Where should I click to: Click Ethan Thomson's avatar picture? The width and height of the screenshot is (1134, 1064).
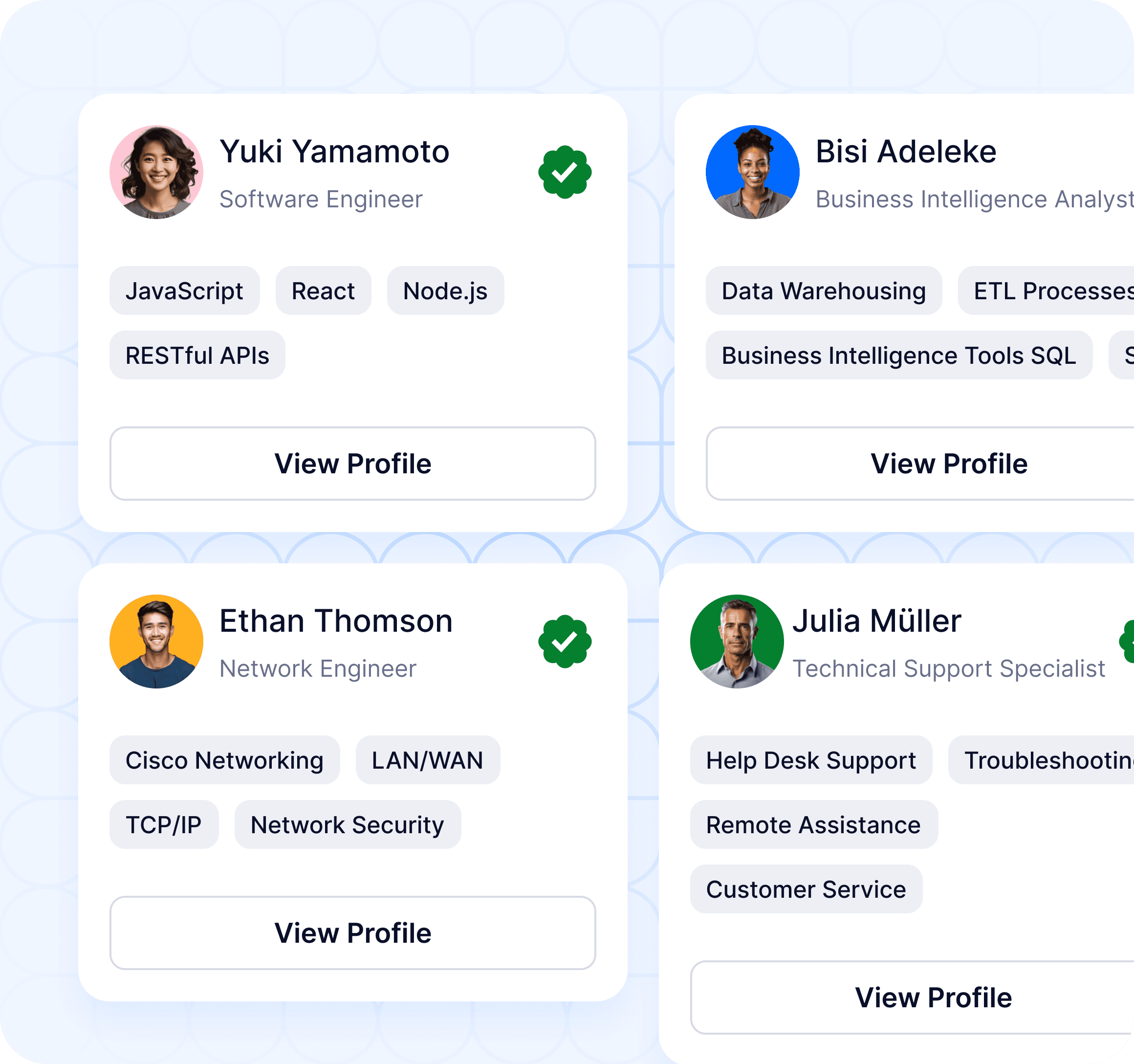[156, 641]
